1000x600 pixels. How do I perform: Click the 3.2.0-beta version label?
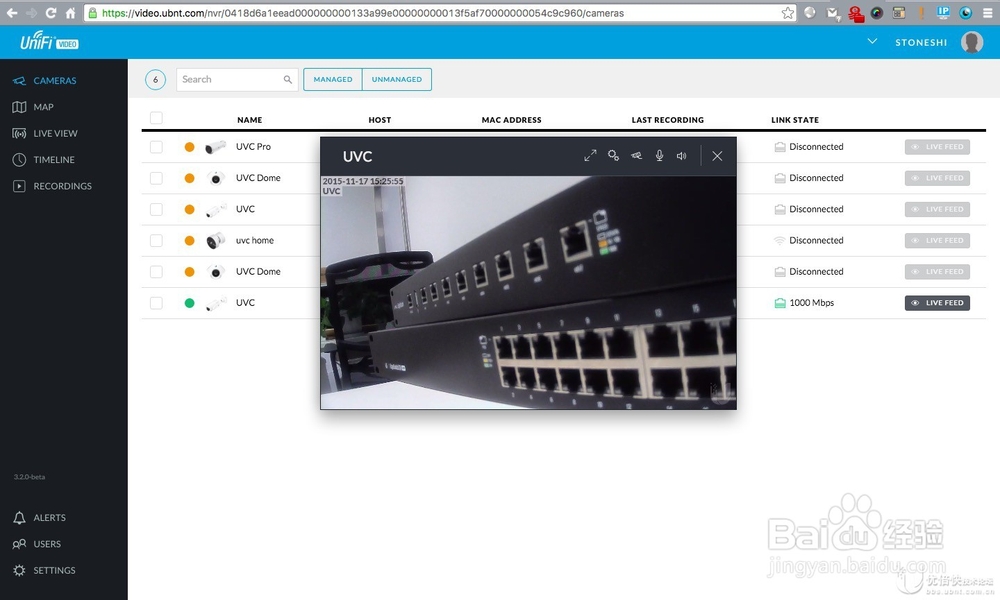click(x=29, y=477)
